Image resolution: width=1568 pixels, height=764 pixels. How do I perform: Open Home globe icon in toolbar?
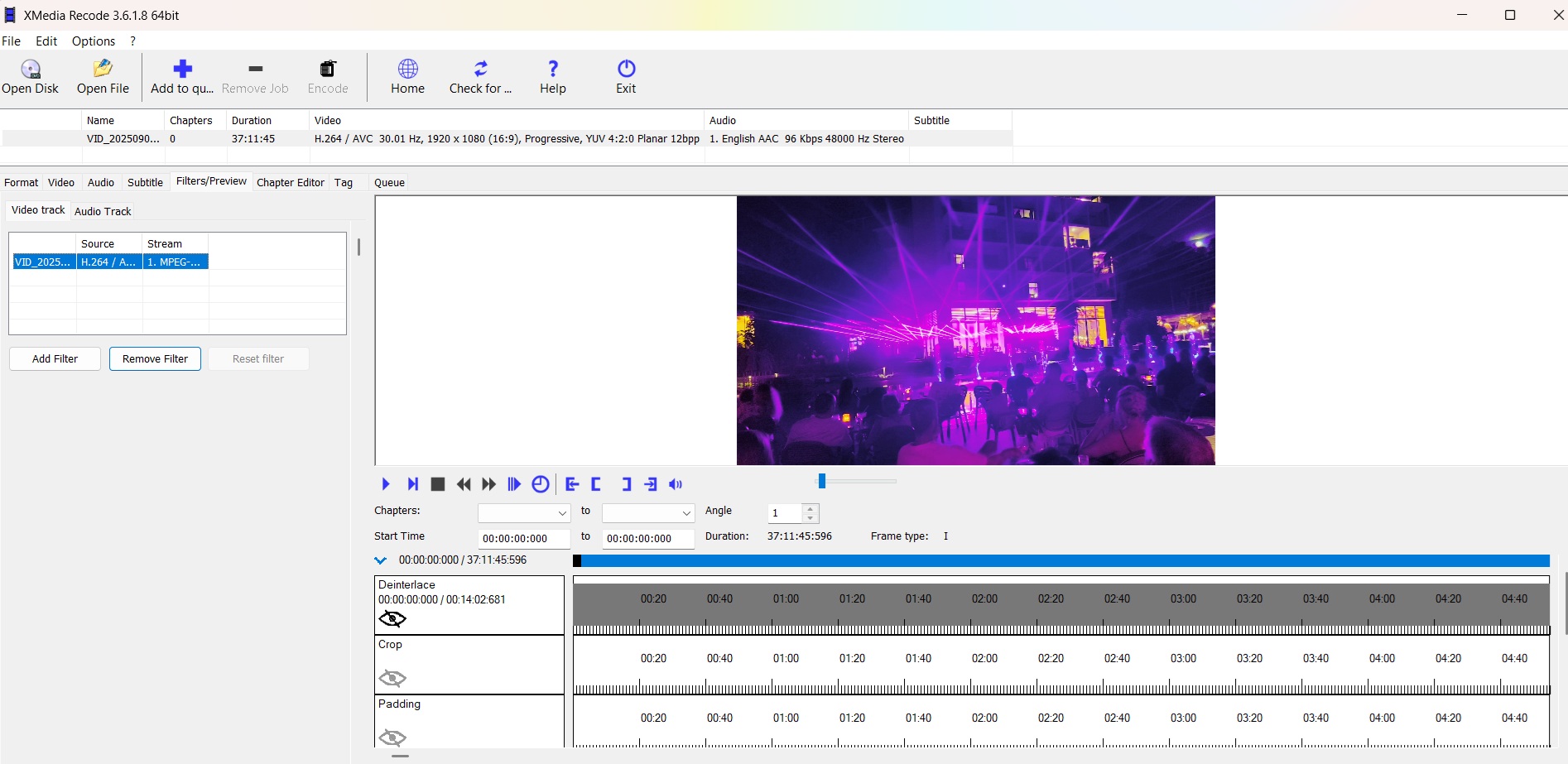pyautogui.click(x=407, y=69)
